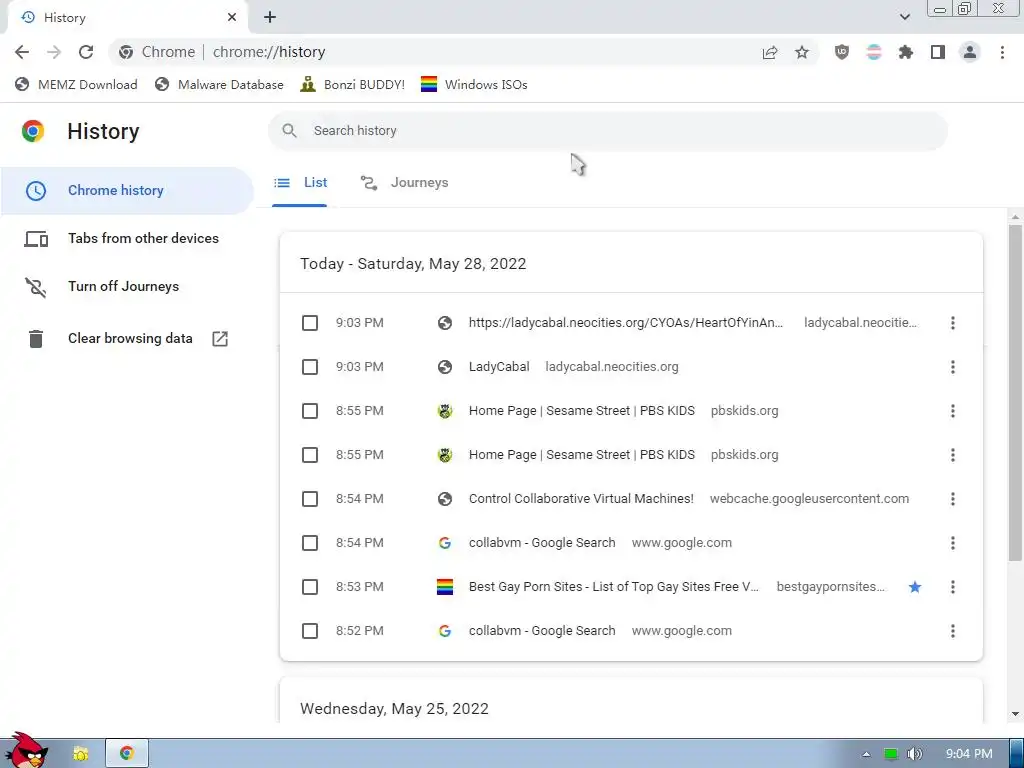
Task: Open actions menu for Control Collaborative Virtual Machines
Action: (953, 499)
